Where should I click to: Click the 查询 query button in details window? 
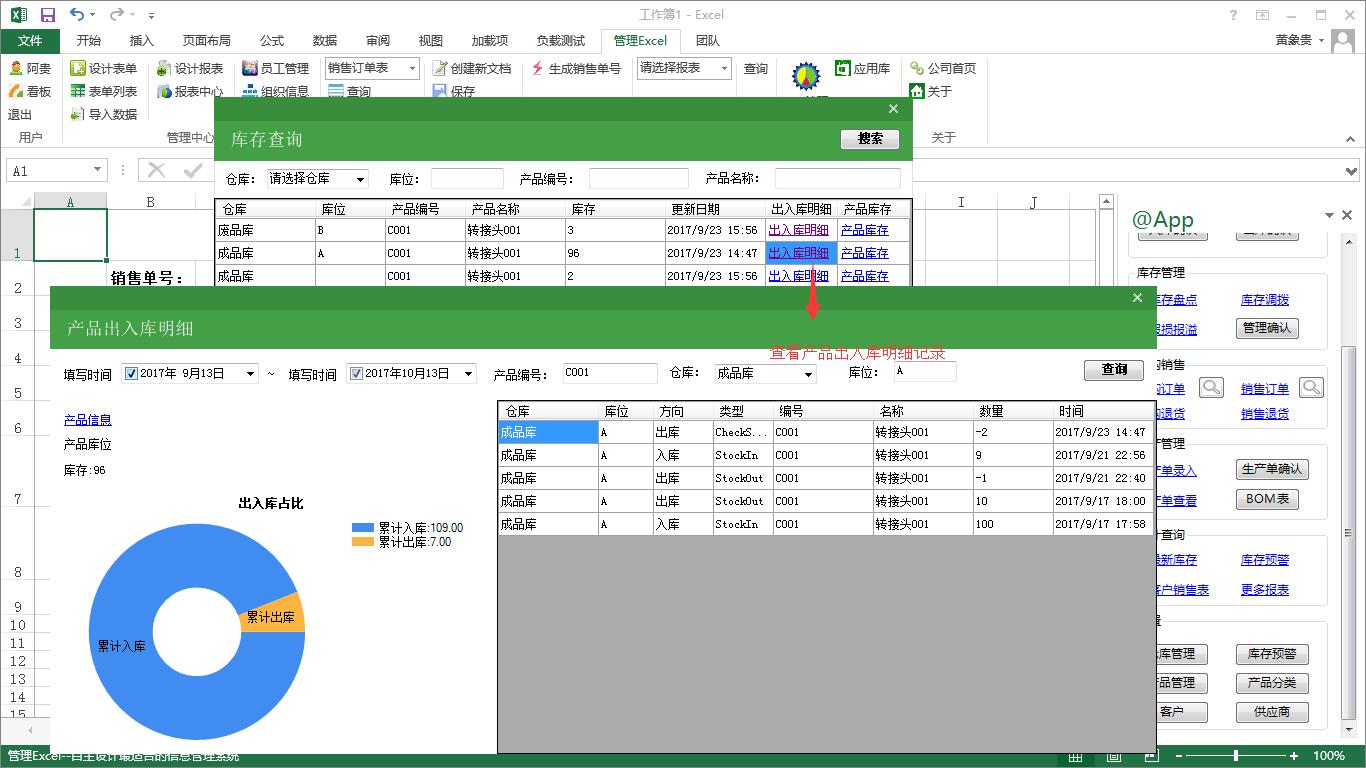1114,370
